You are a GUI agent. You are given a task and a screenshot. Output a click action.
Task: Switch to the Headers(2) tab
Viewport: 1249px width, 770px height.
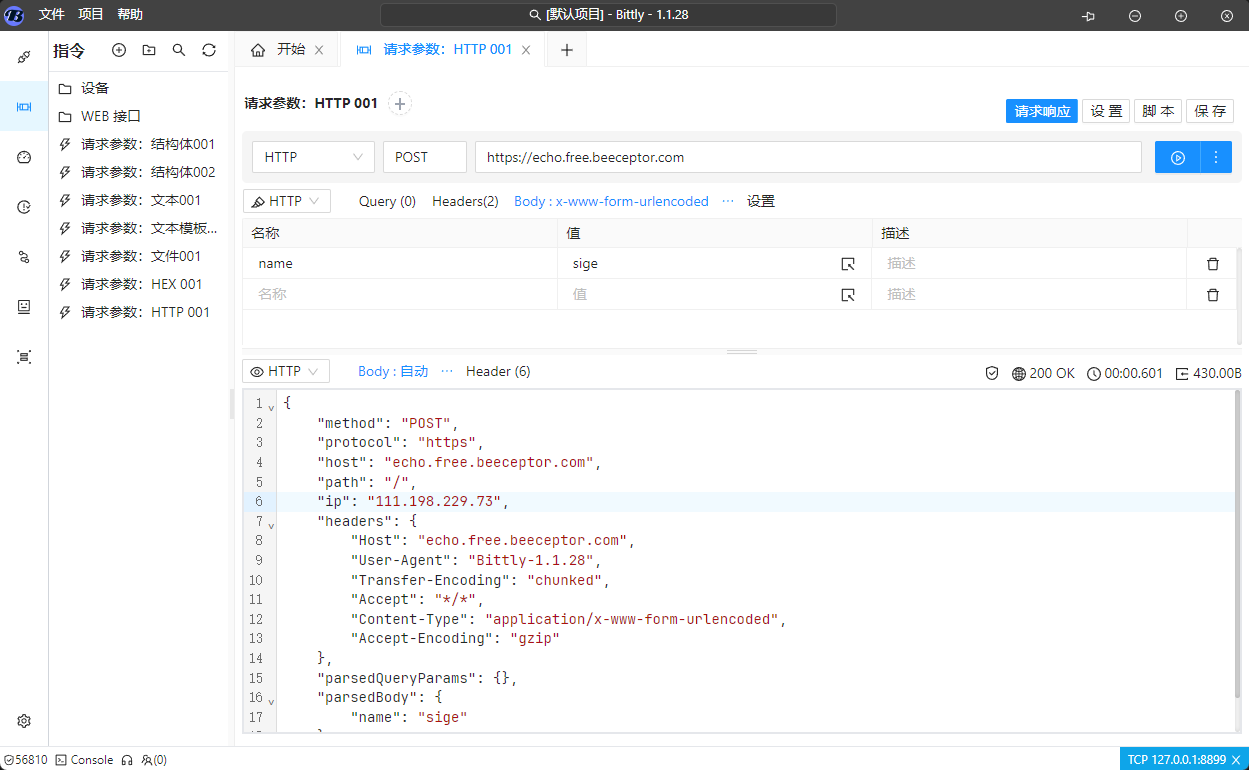465,201
